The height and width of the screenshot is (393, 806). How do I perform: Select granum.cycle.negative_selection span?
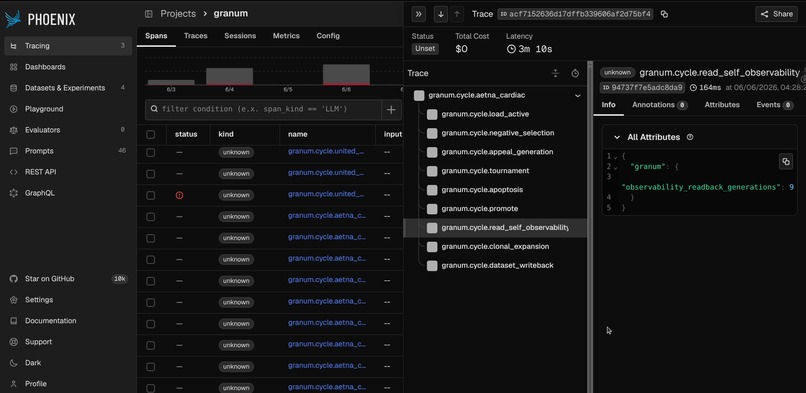[495, 133]
